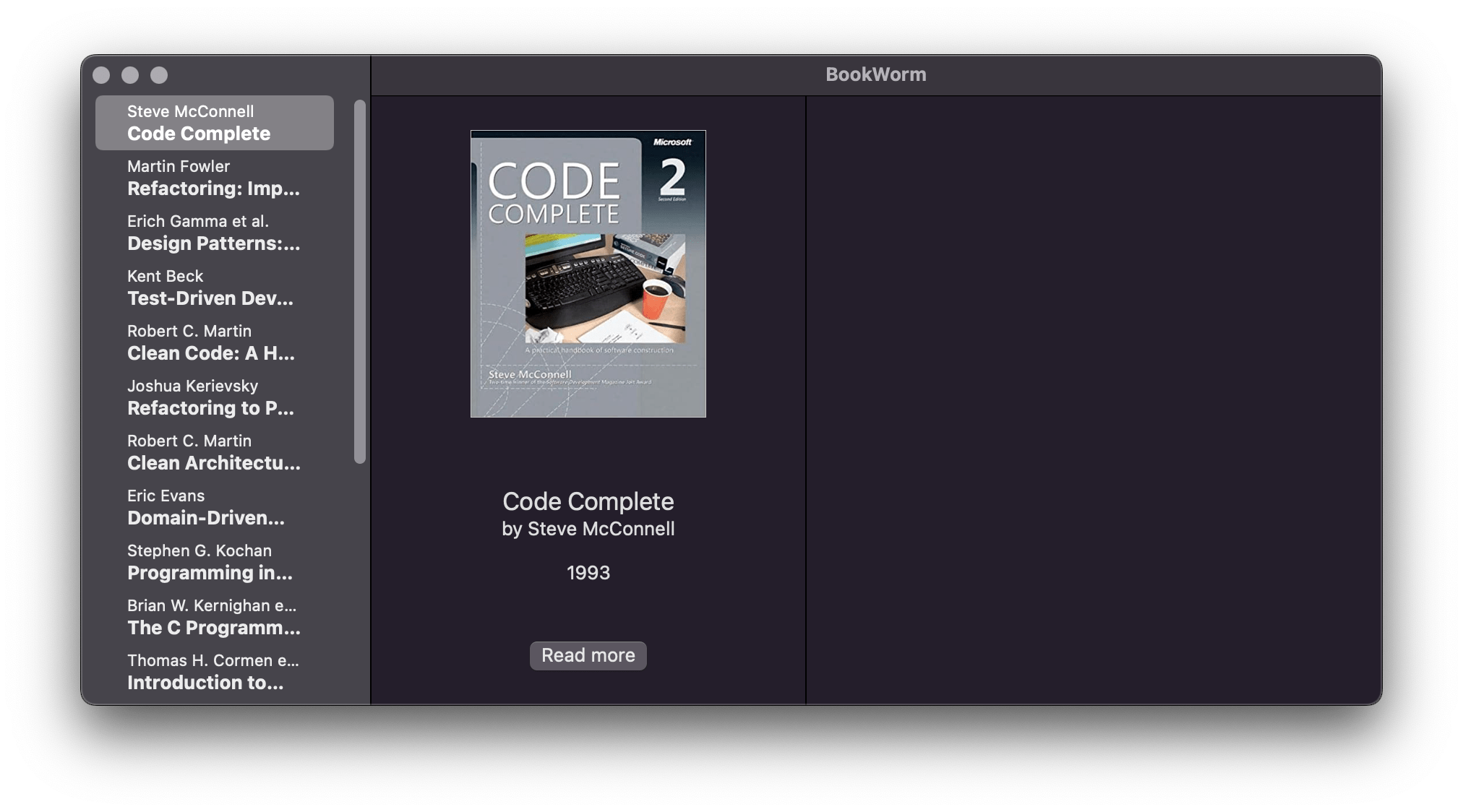Open Refactoring by Martin Fowler
This screenshot has width=1463, height=812.
point(214,178)
